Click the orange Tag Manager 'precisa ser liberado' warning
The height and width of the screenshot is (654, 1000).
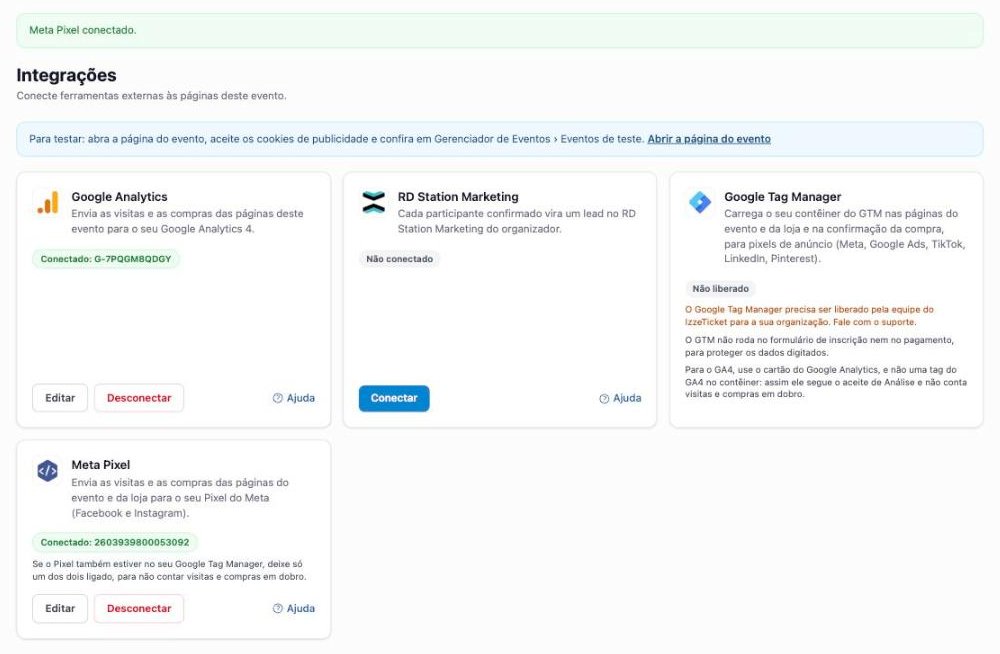[809, 316]
